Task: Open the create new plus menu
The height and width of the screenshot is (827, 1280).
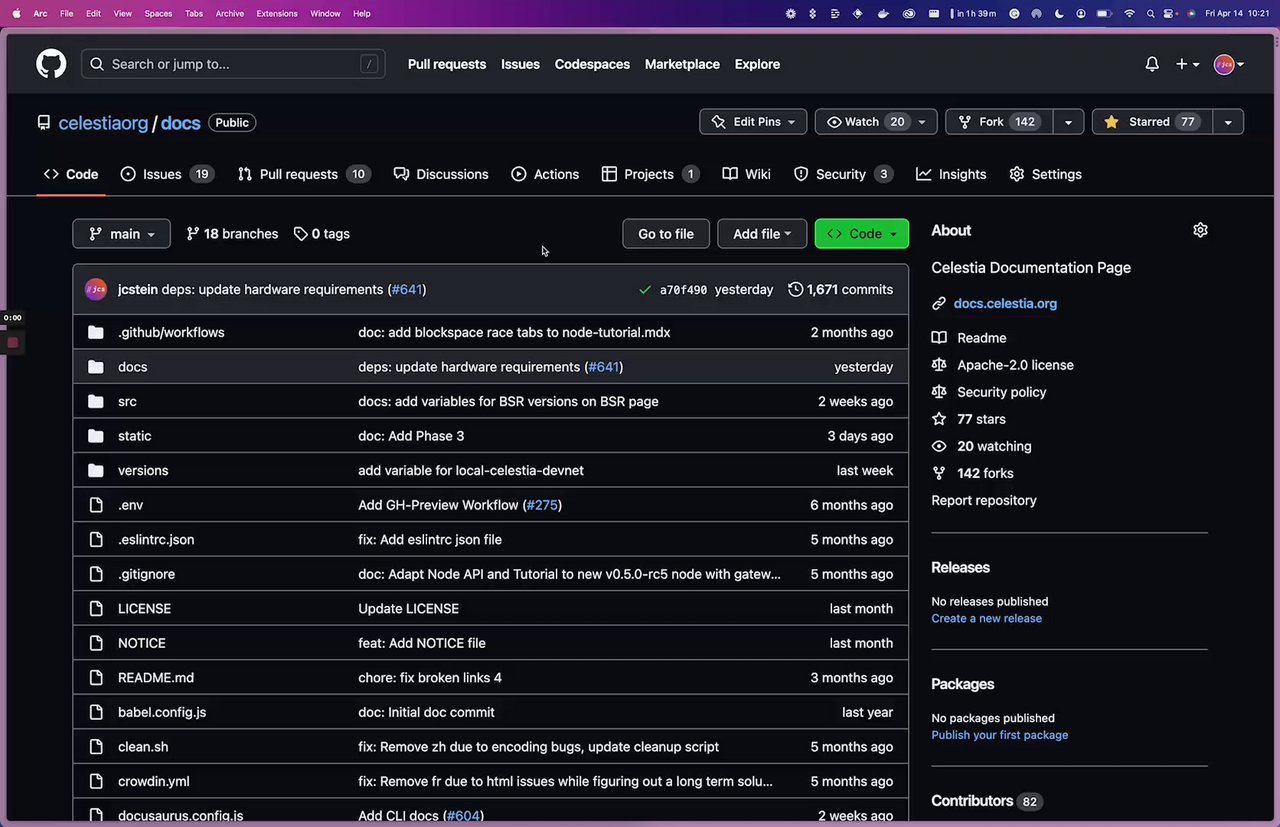Action: click(1187, 64)
